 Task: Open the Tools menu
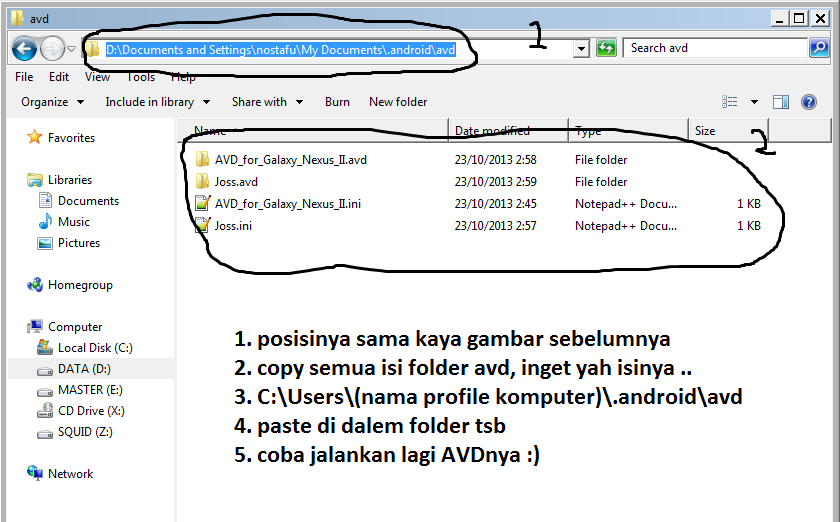tap(141, 77)
